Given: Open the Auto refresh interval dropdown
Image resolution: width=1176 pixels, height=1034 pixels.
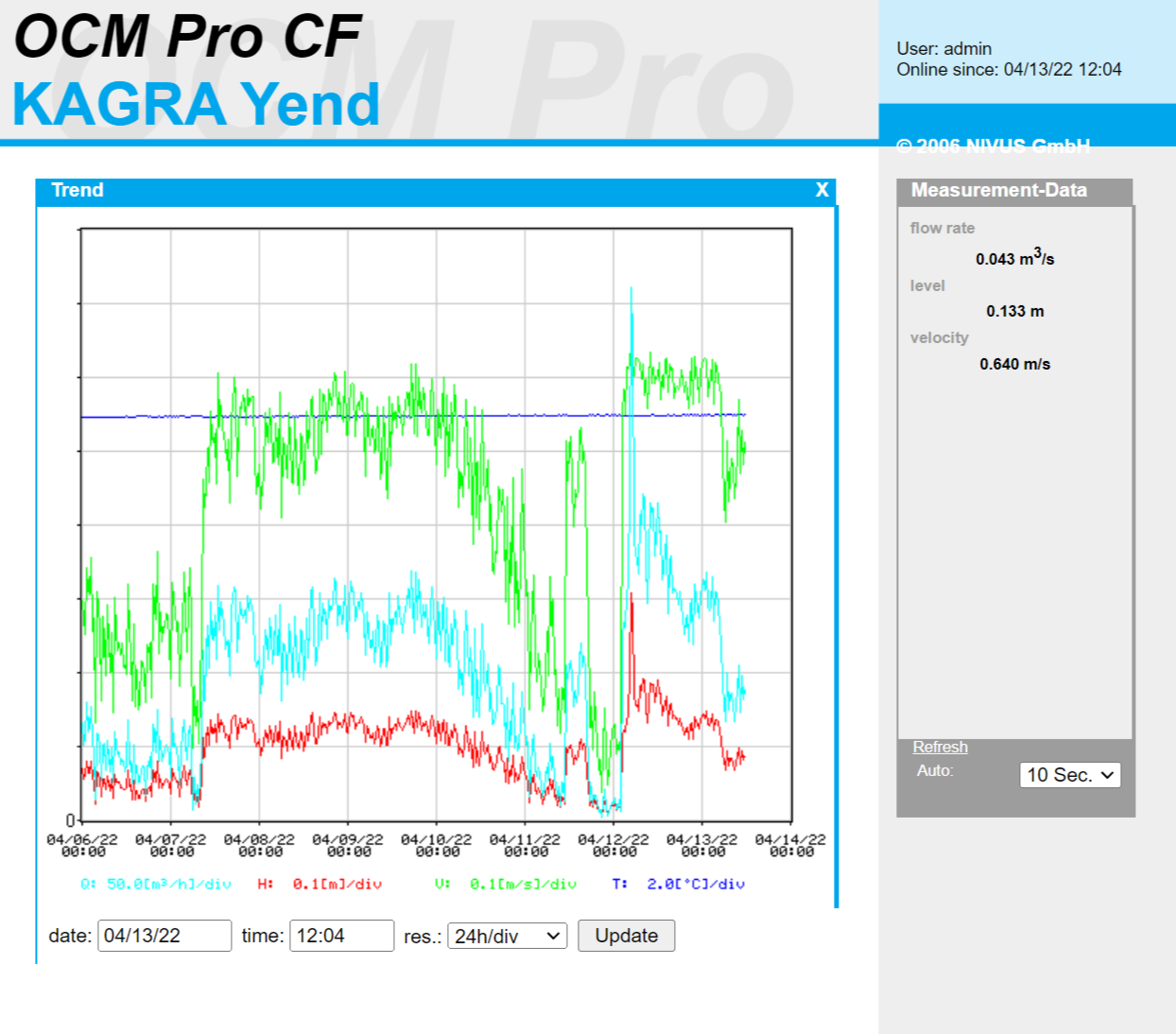Looking at the screenshot, I should 1070,775.
